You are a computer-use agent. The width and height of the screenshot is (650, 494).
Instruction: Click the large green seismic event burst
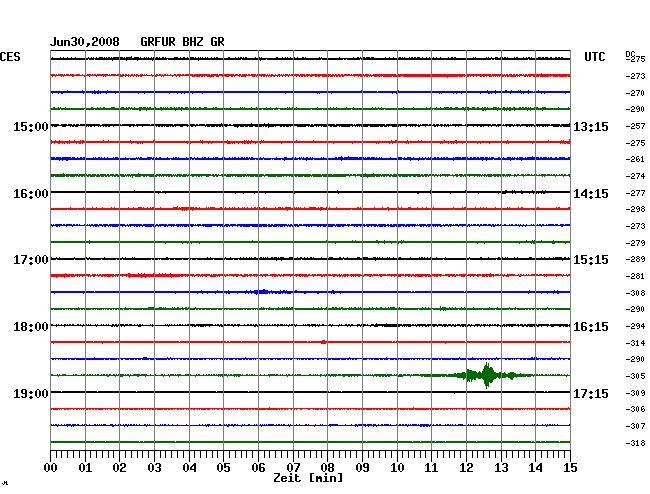pos(488,375)
